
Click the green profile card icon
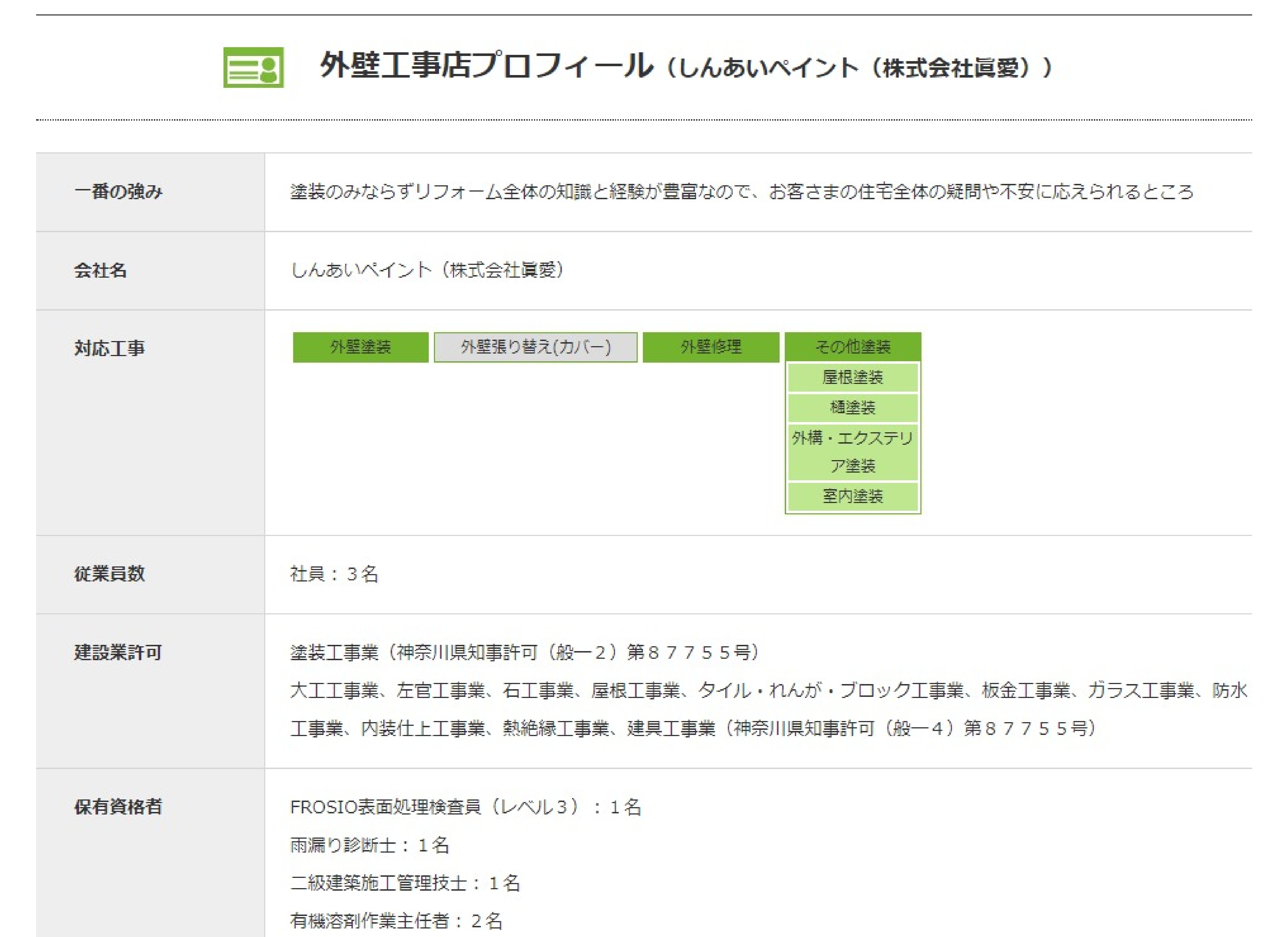[x=253, y=67]
